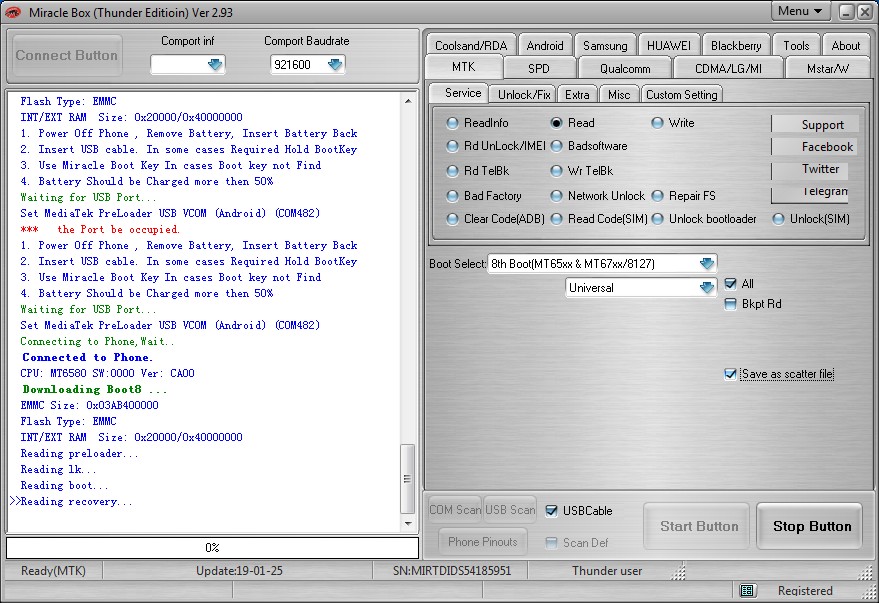
Task: Expand the Boot Select dropdown
Action: tap(706, 263)
